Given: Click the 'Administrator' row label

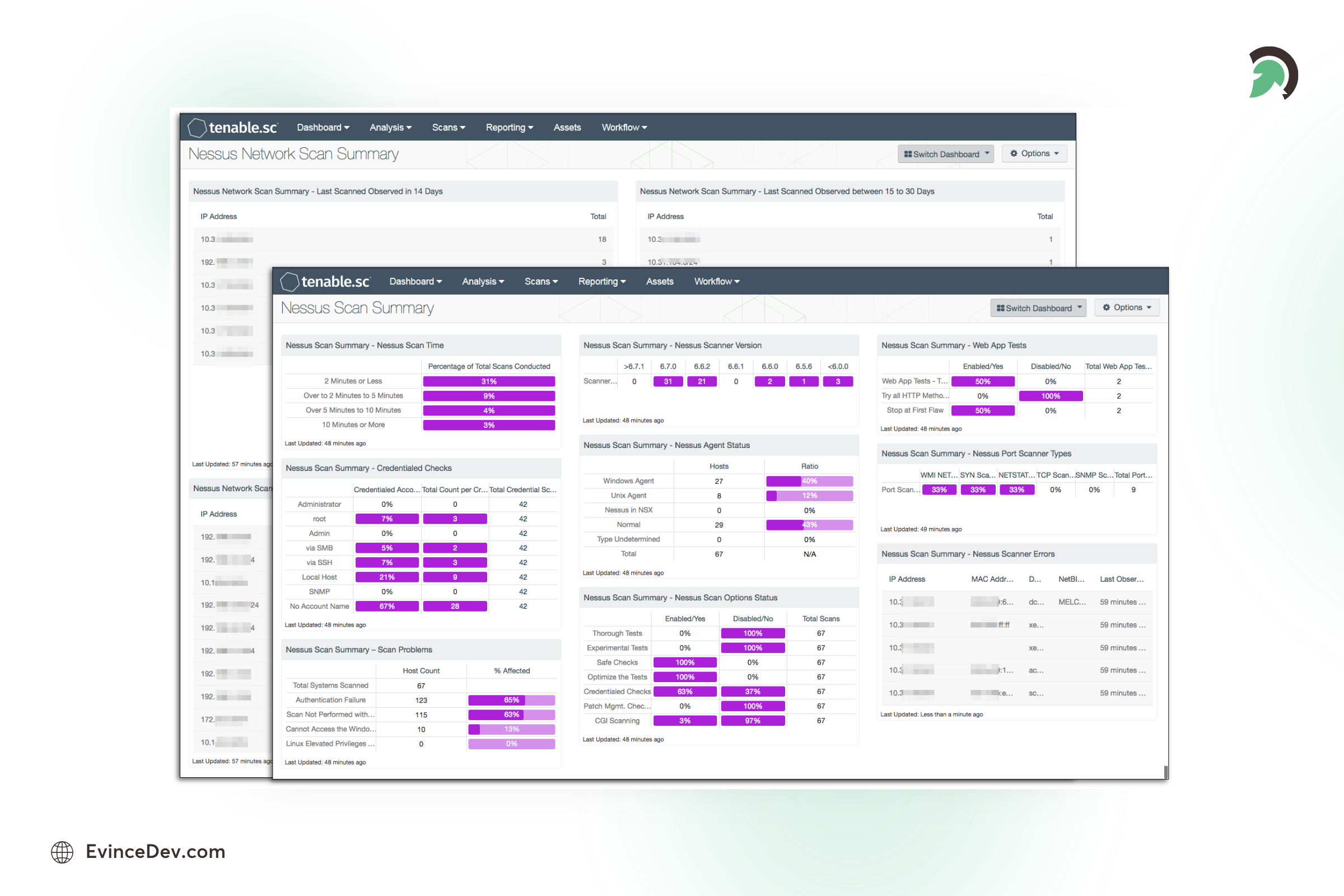Looking at the screenshot, I should coord(319,505).
